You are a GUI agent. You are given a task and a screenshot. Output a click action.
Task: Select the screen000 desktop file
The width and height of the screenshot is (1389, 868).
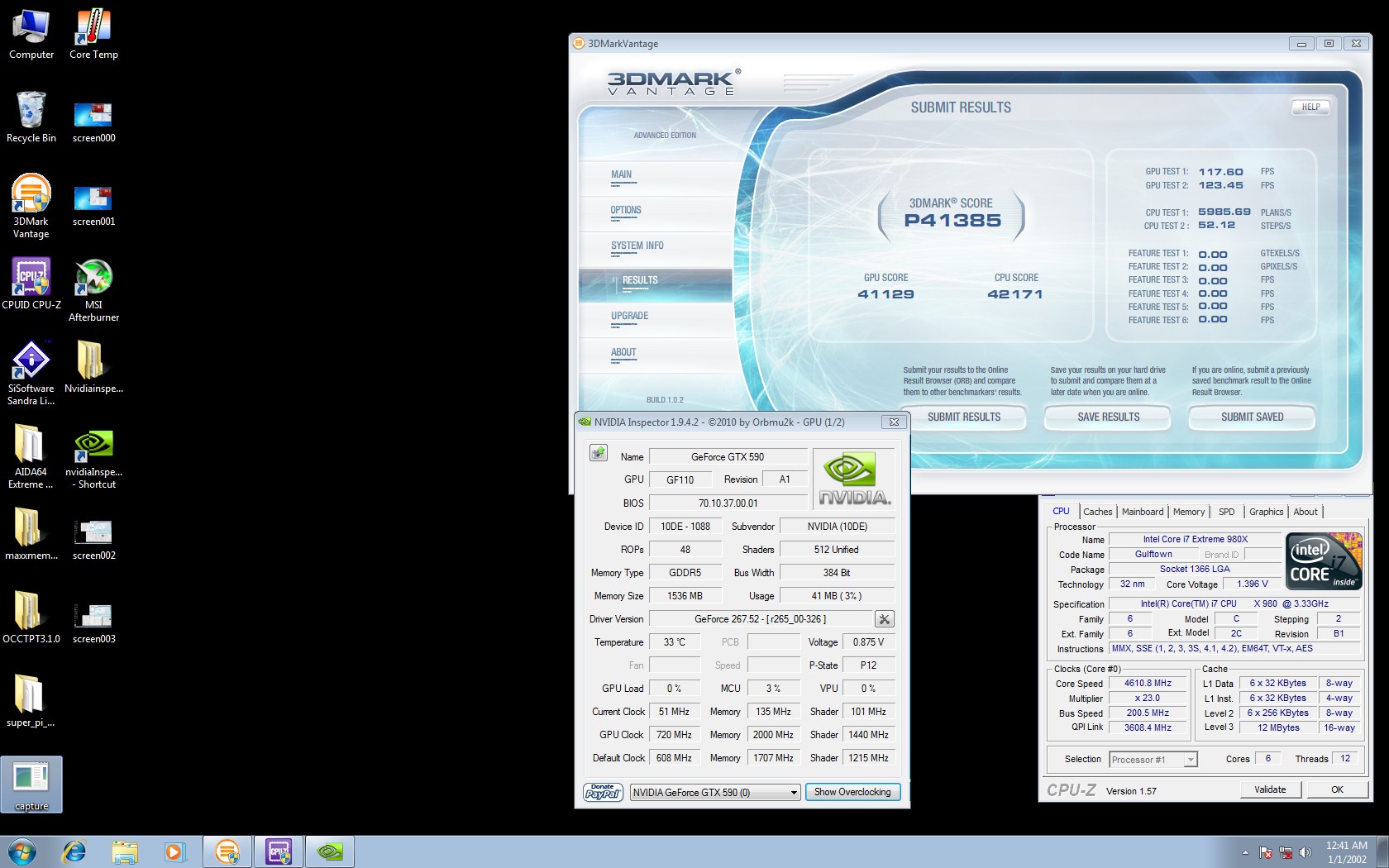(93, 122)
